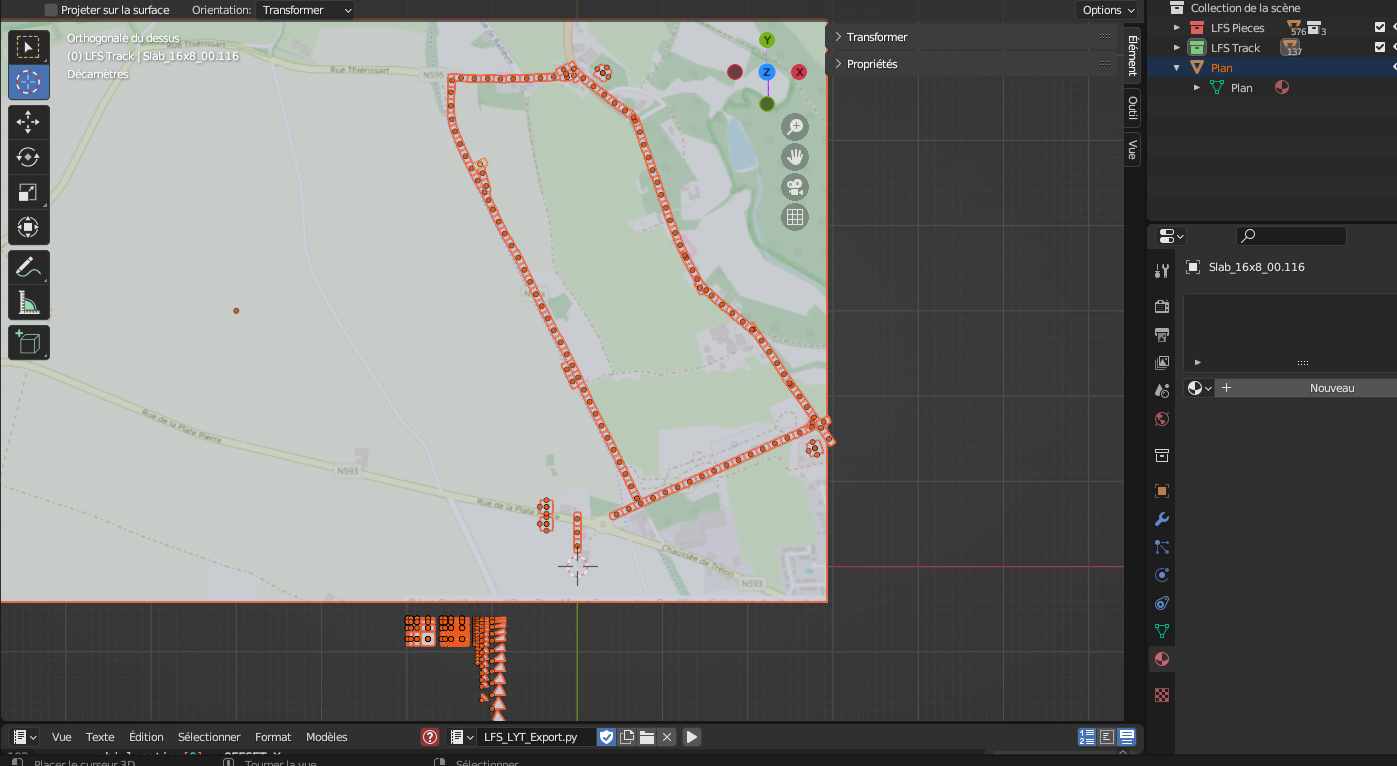Open the Sélectionner menu
The height and width of the screenshot is (766, 1397).
(x=209, y=737)
